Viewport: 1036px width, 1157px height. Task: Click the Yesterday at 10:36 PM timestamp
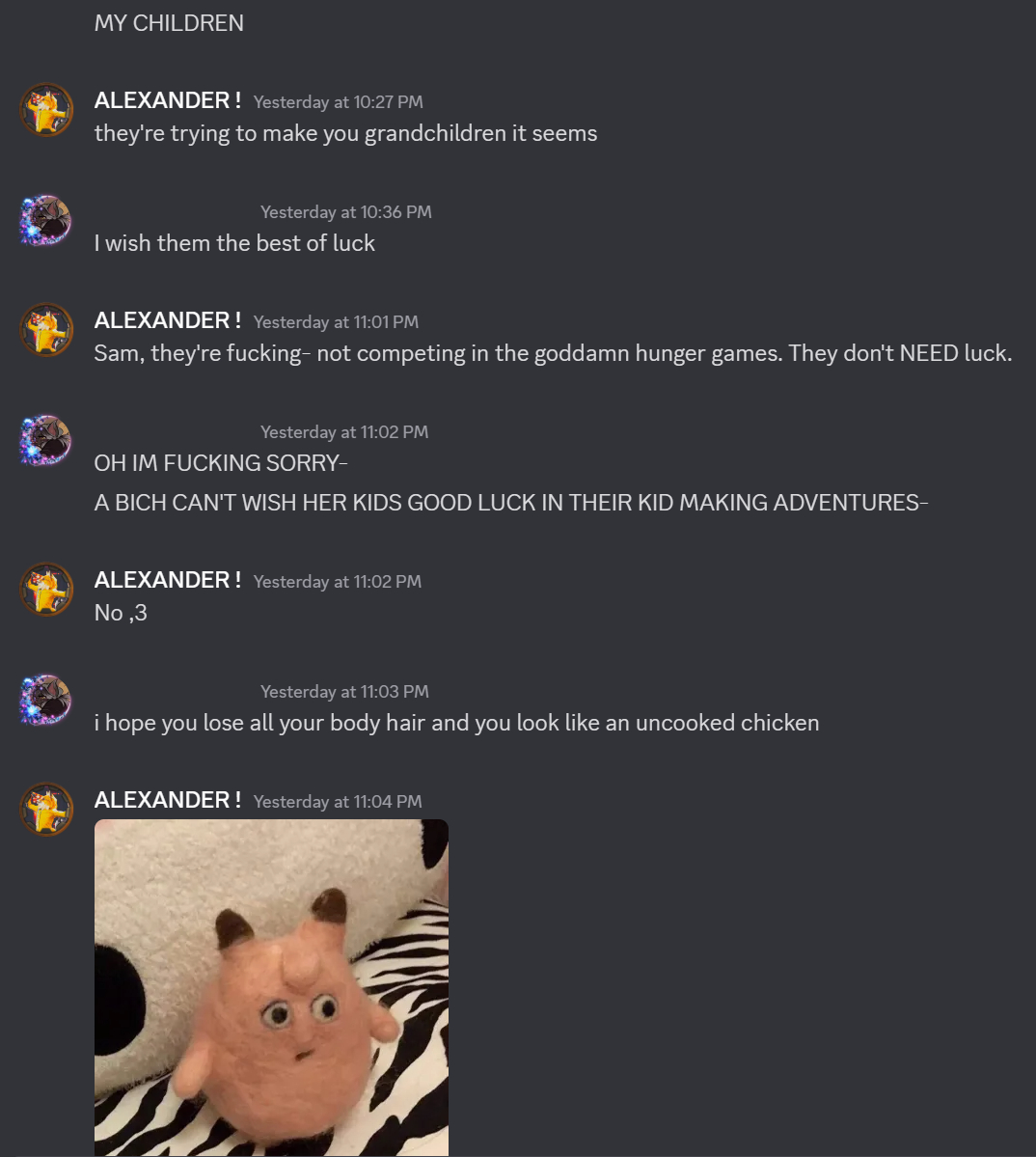click(x=346, y=212)
